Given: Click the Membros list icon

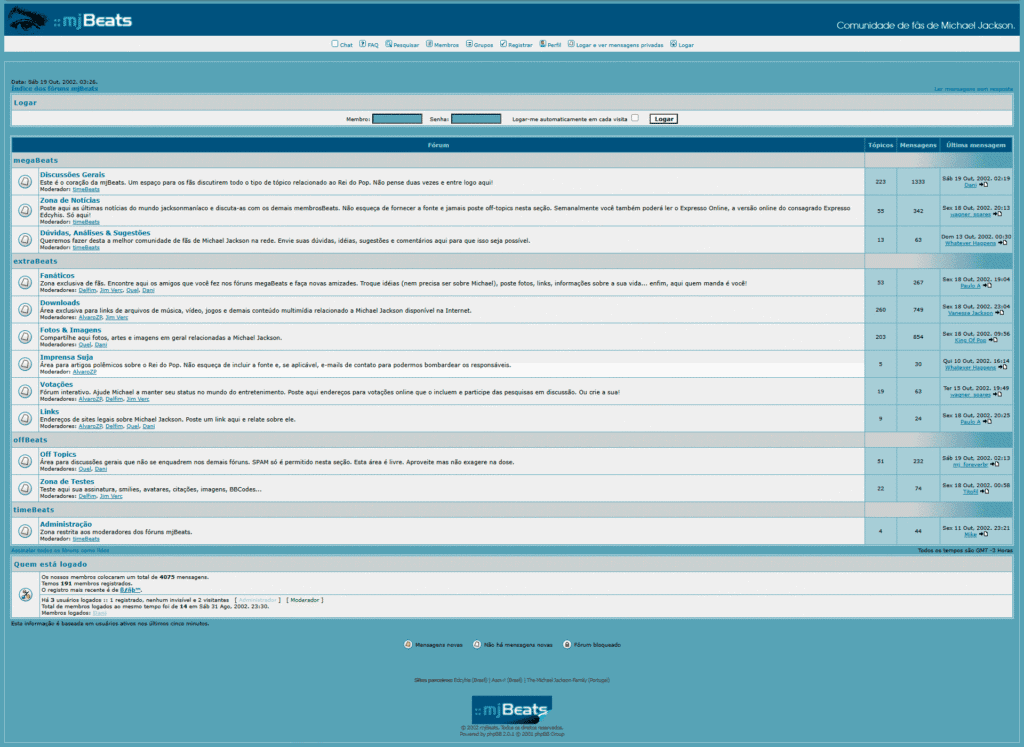Looking at the screenshot, I should (429, 44).
